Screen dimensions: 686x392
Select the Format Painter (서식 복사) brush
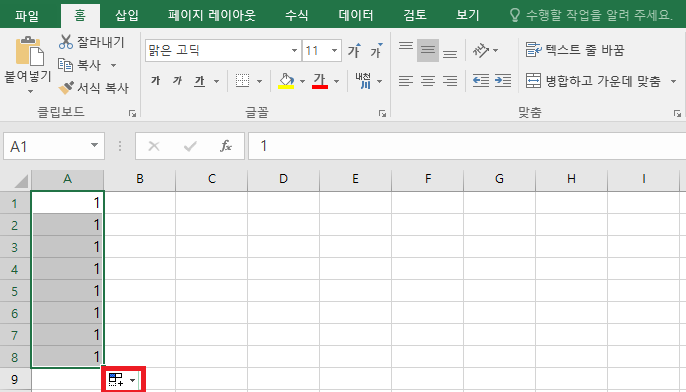(x=66, y=88)
